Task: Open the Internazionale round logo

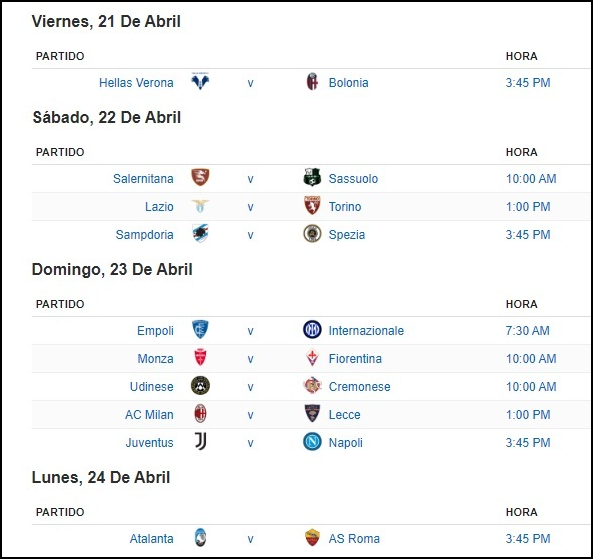Action: click(x=312, y=329)
